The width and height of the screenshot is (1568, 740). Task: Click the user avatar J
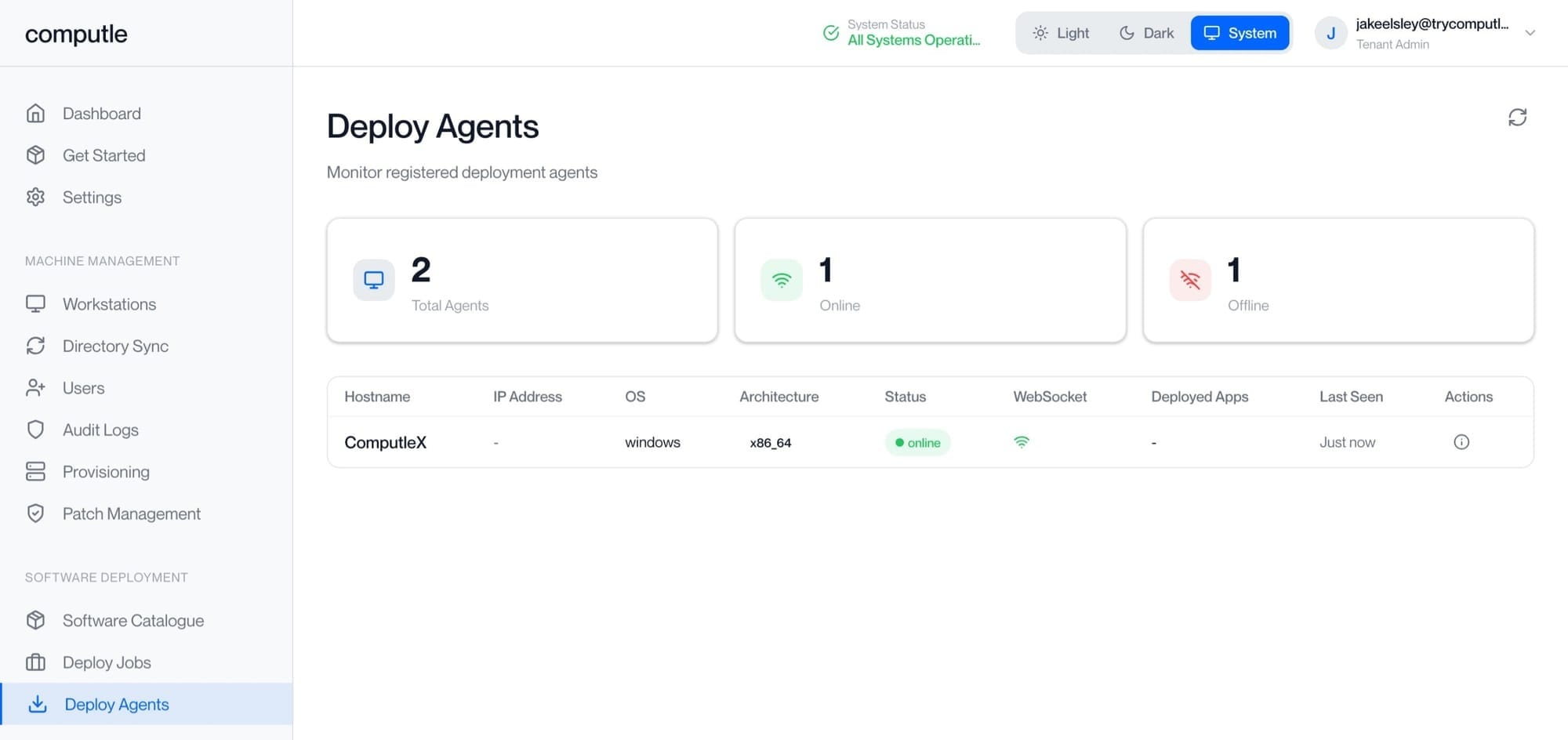pyautogui.click(x=1330, y=33)
